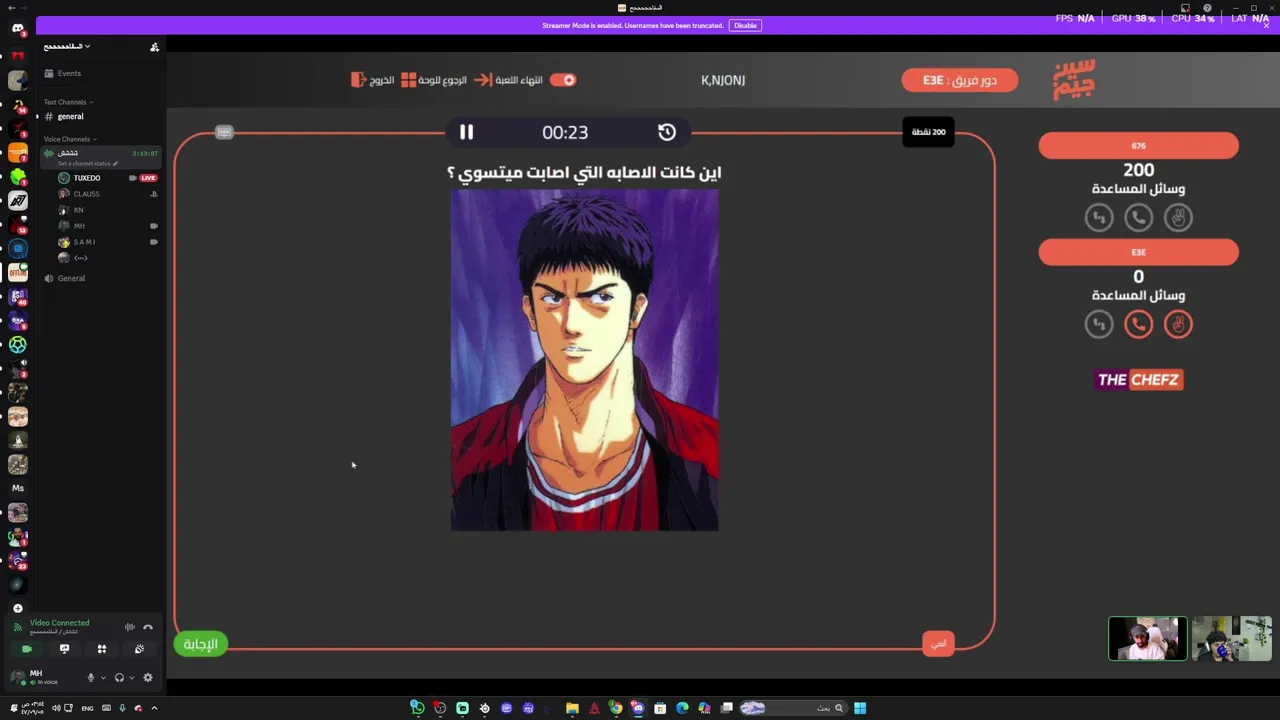
Task: Toggle noise suppression waveform icon
Action: [130, 627]
